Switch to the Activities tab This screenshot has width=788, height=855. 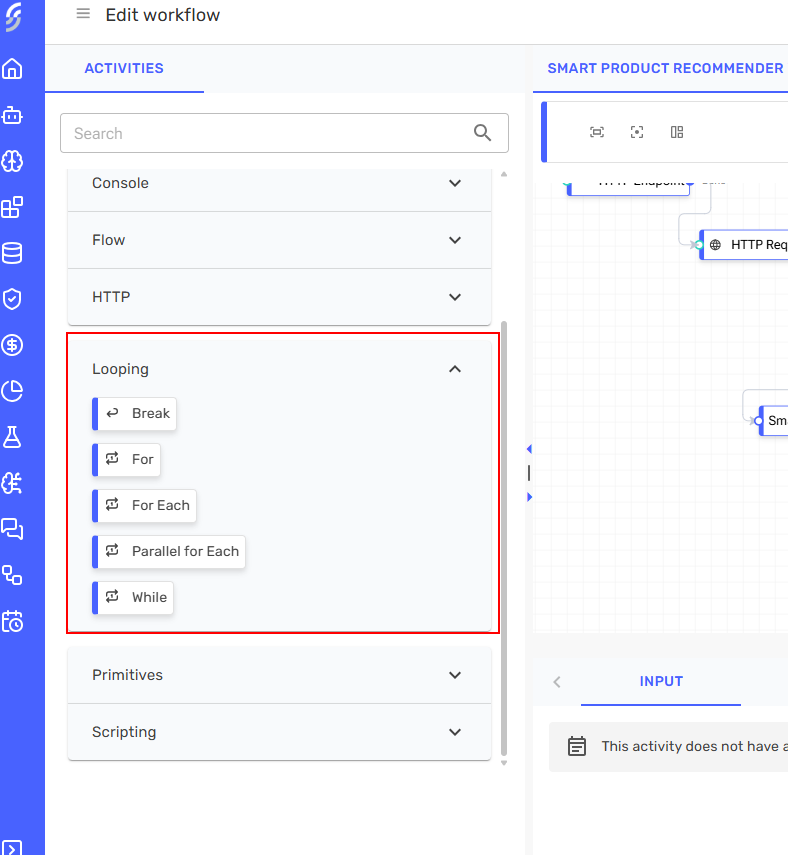124,68
